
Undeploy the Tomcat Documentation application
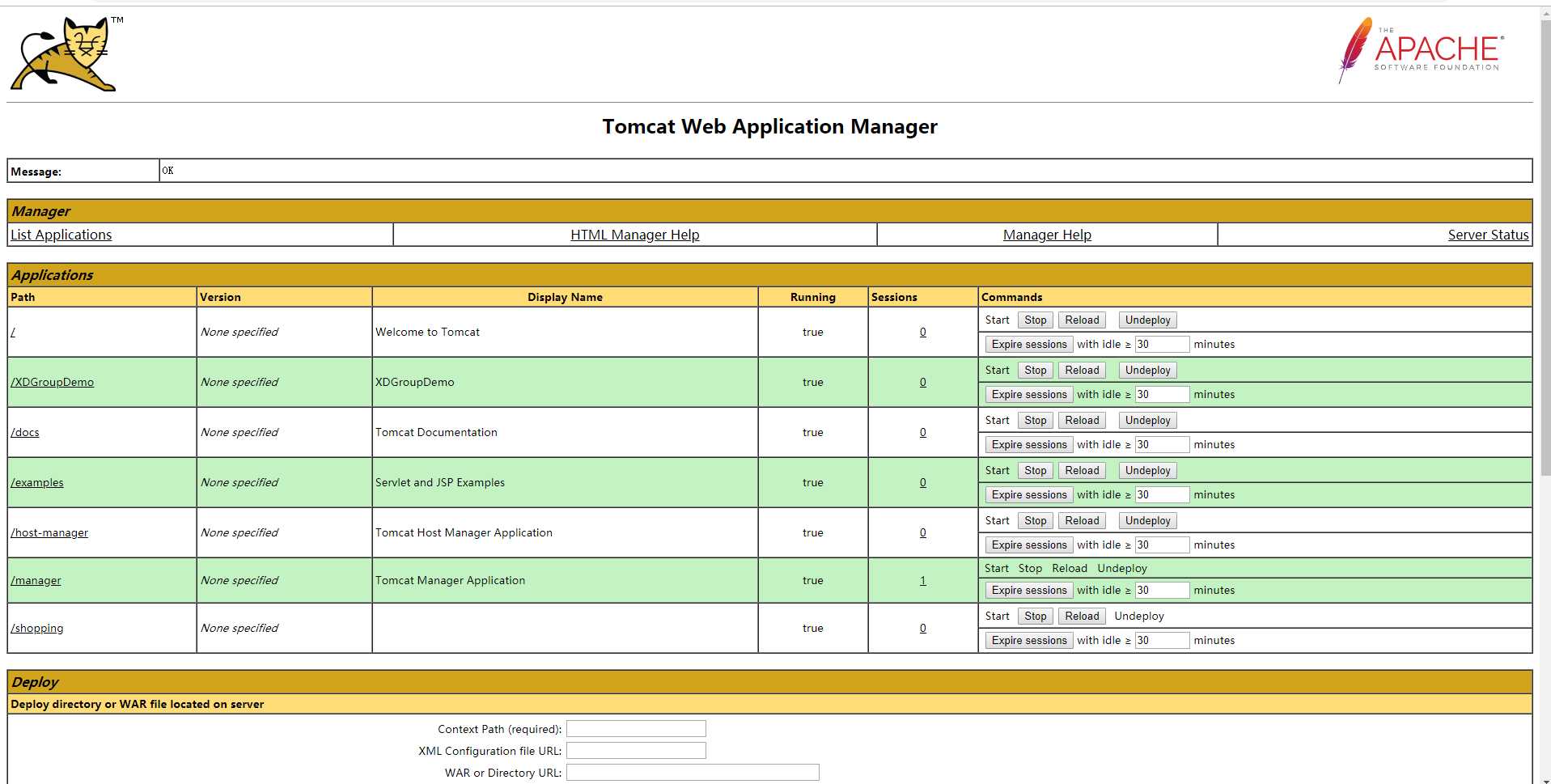pyautogui.click(x=1147, y=421)
